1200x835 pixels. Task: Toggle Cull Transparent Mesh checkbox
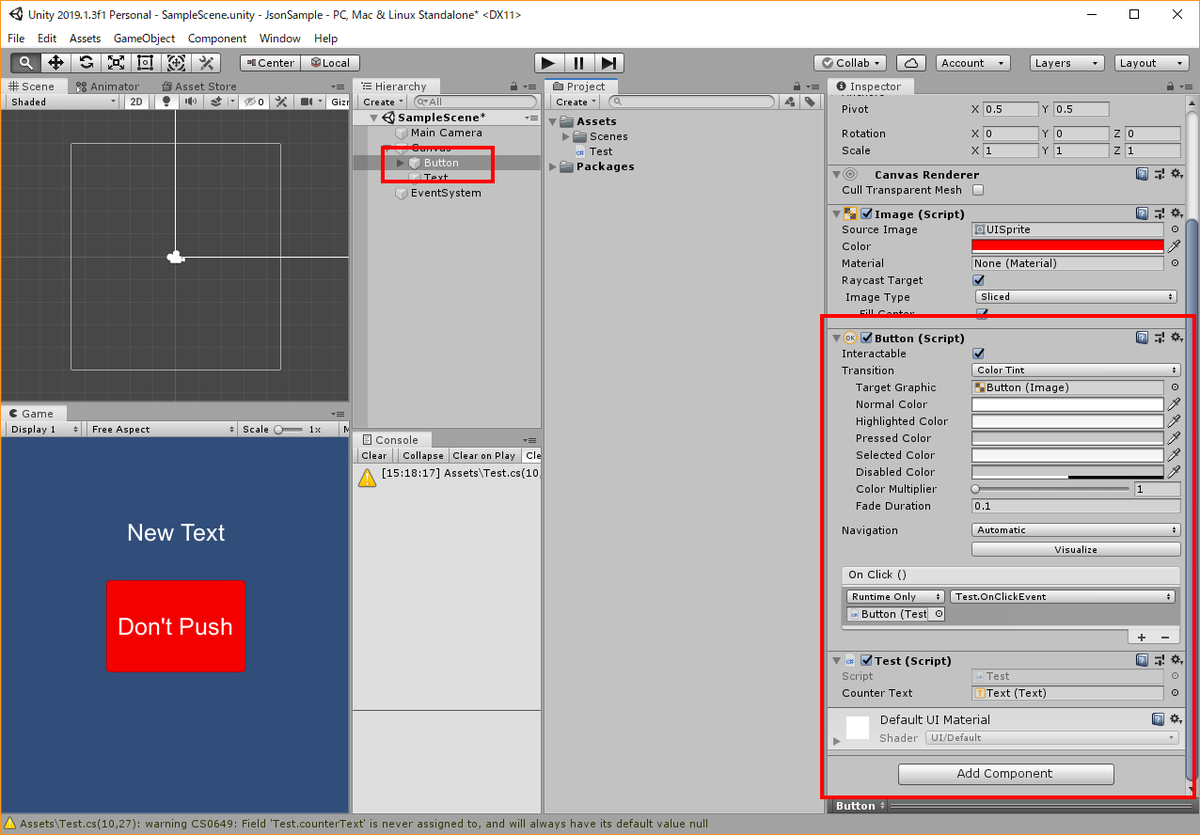tap(978, 190)
